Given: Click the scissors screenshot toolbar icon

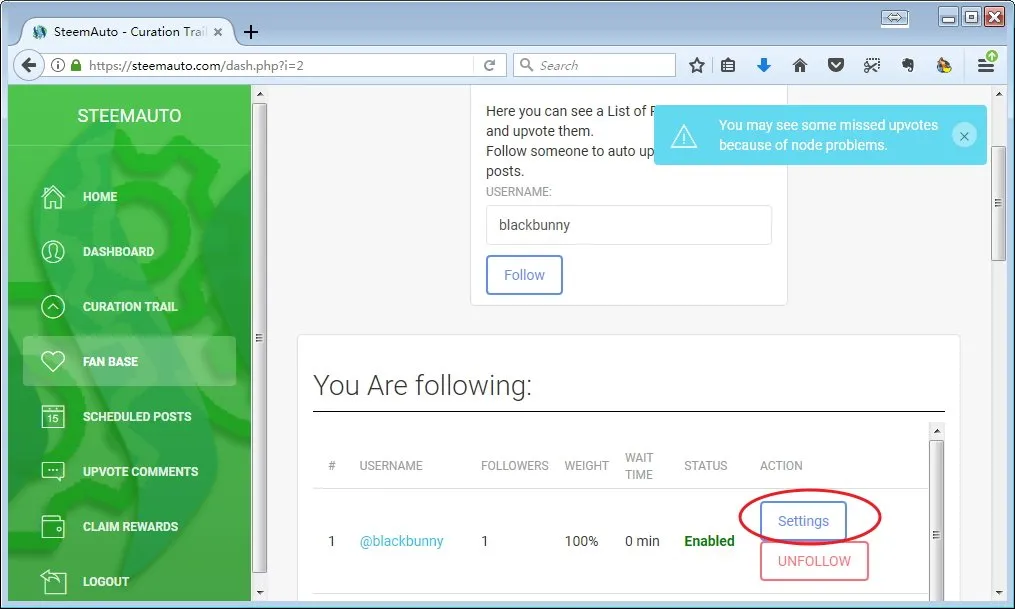Looking at the screenshot, I should tap(872, 65).
